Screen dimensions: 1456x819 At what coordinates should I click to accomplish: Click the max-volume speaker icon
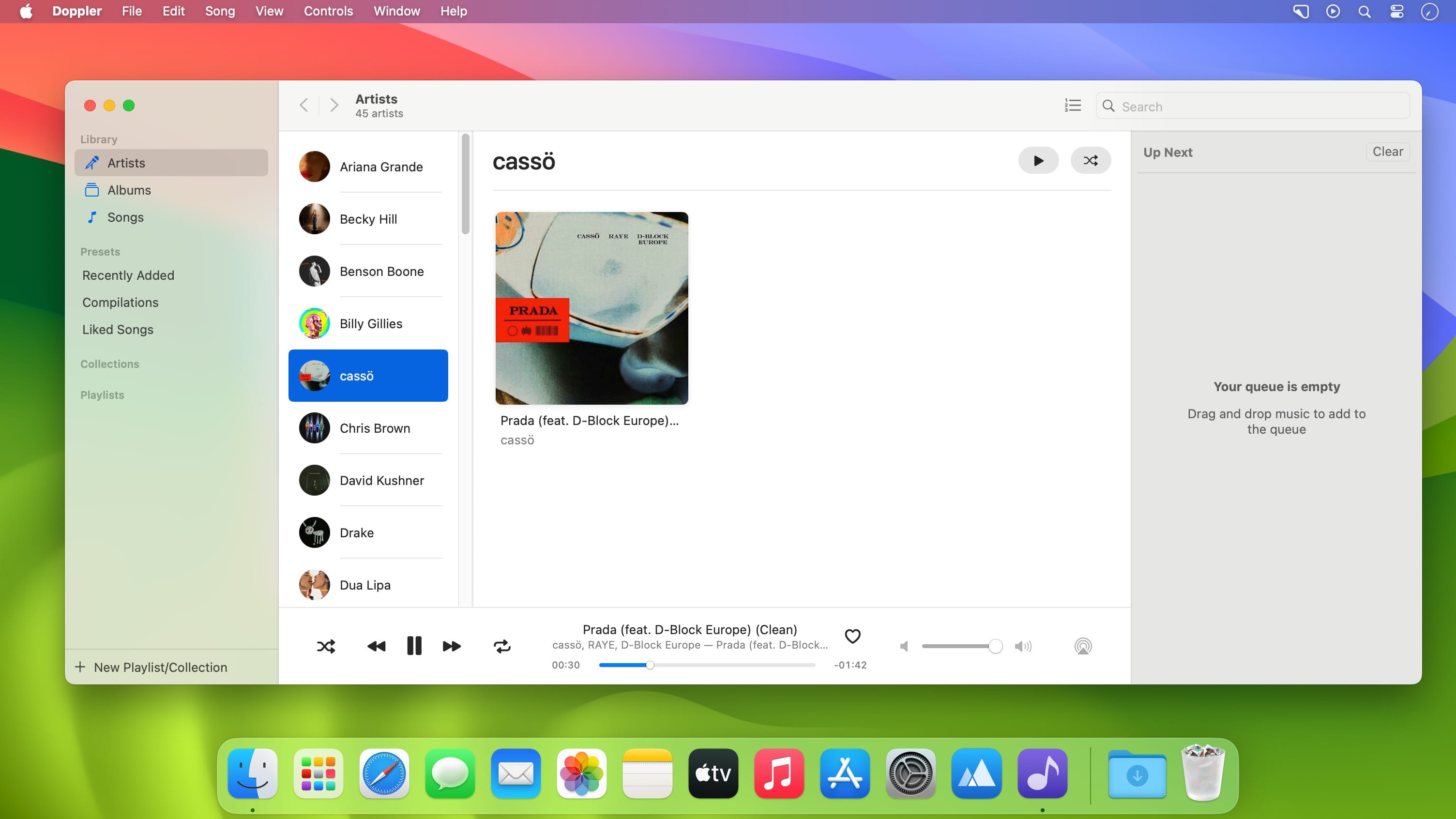pos(1023,646)
